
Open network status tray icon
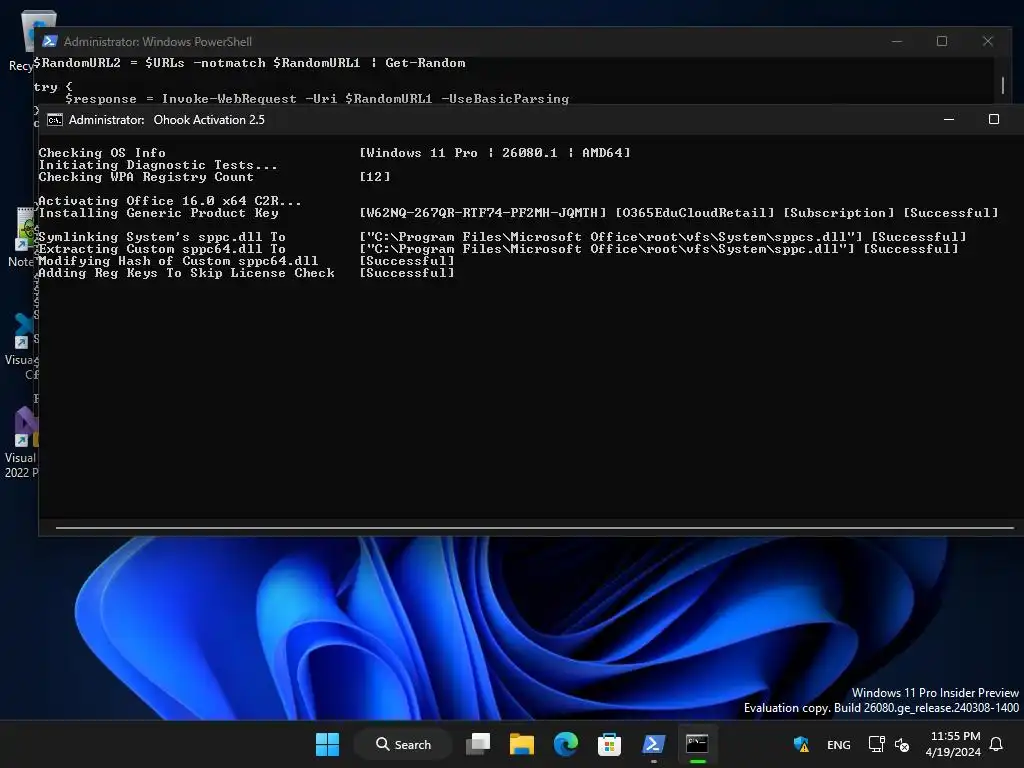pos(876,744)
